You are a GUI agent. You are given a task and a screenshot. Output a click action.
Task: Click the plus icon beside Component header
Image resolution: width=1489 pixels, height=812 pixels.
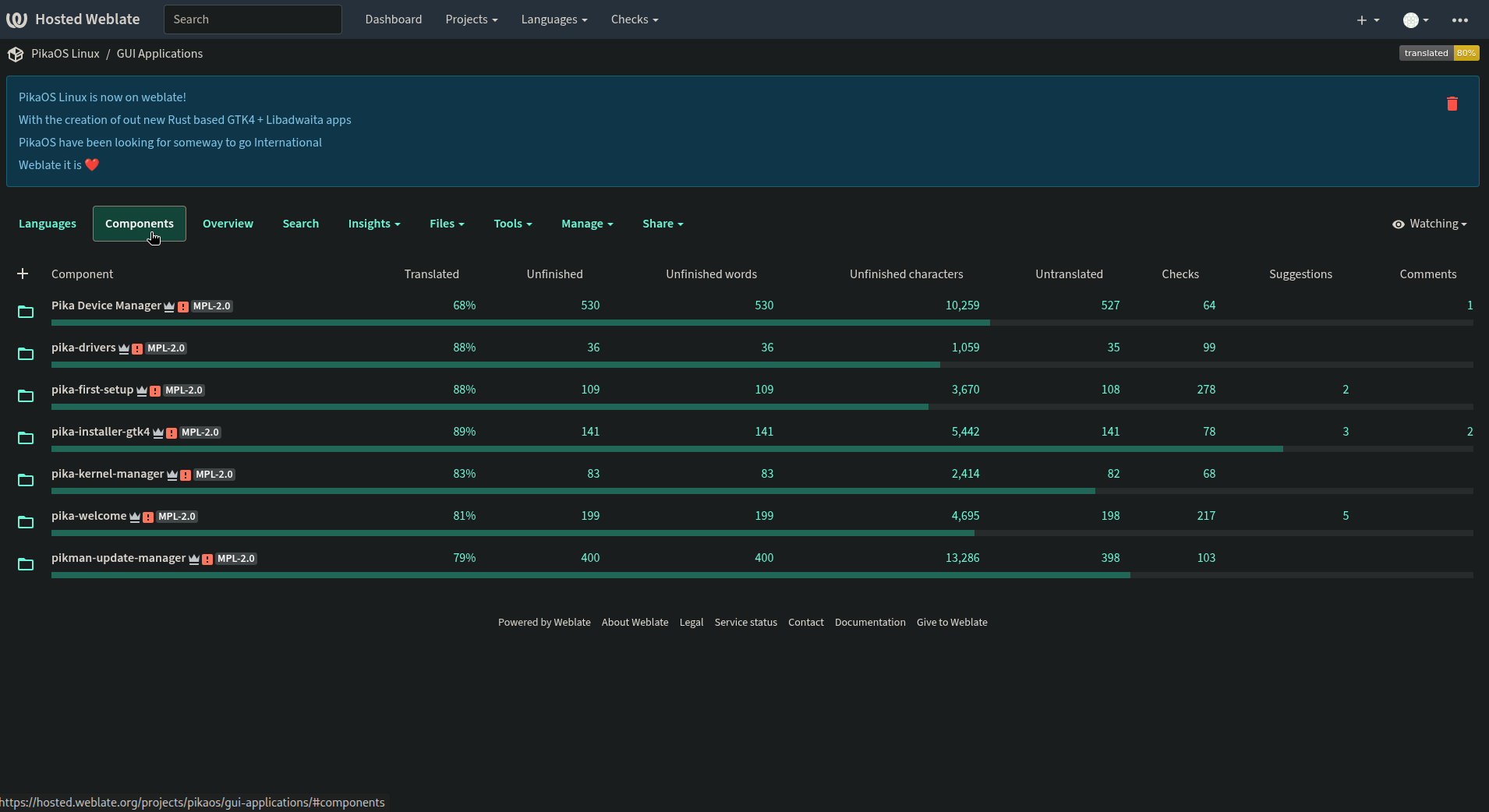[23, 274]
